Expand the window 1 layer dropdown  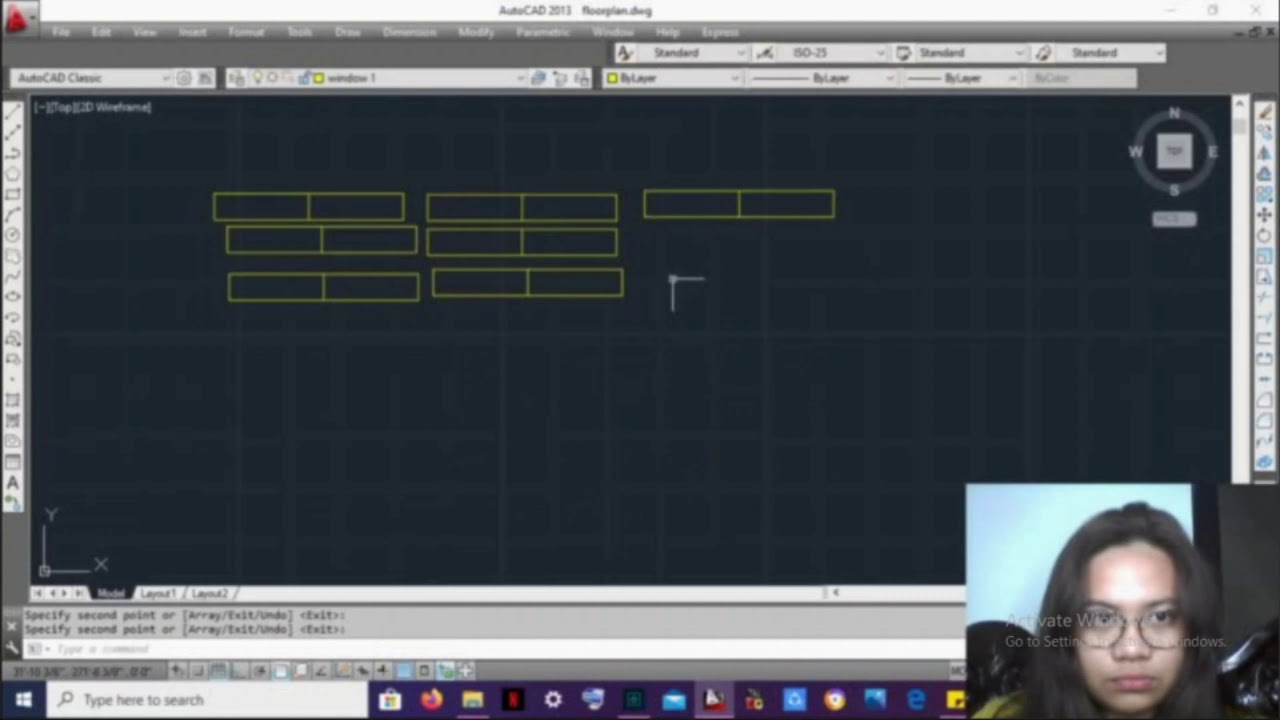coord(520,78)
